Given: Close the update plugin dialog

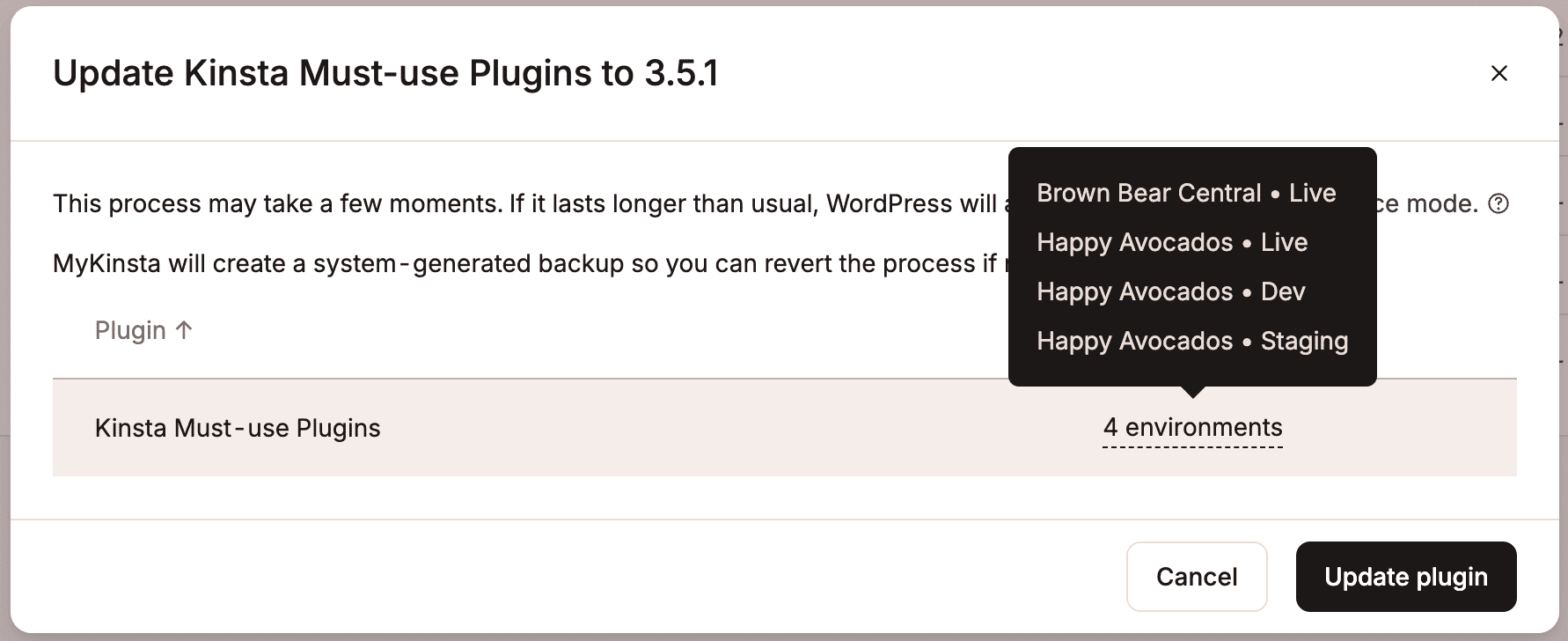Looking at the screenshot, I should pyautogui.click(x=1499, y=73).
